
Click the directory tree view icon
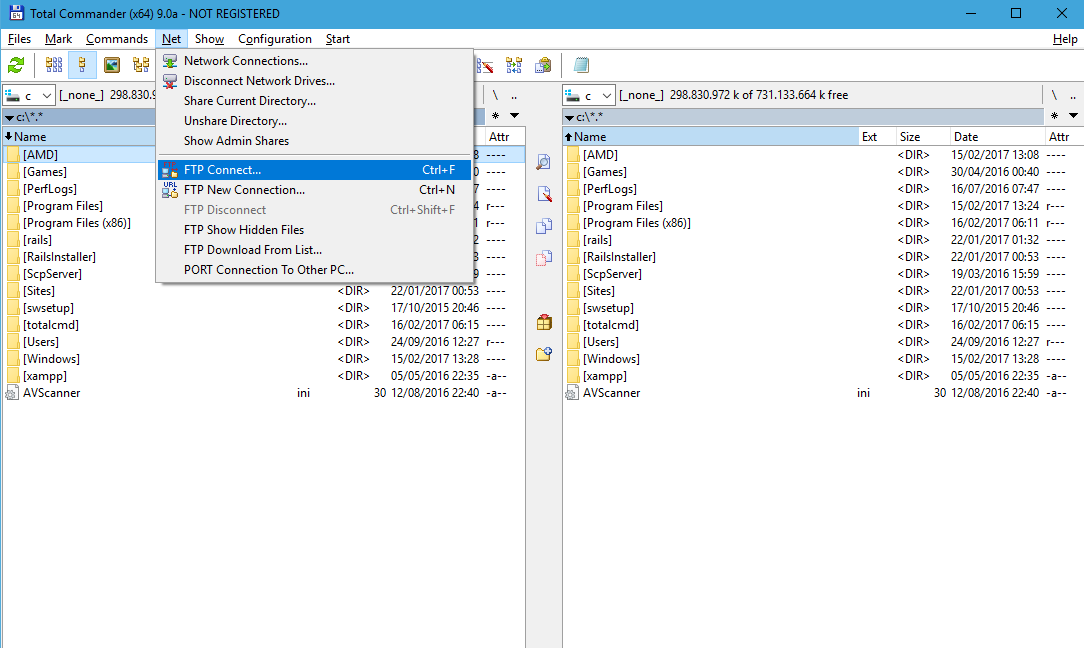(x=141, y=66)
